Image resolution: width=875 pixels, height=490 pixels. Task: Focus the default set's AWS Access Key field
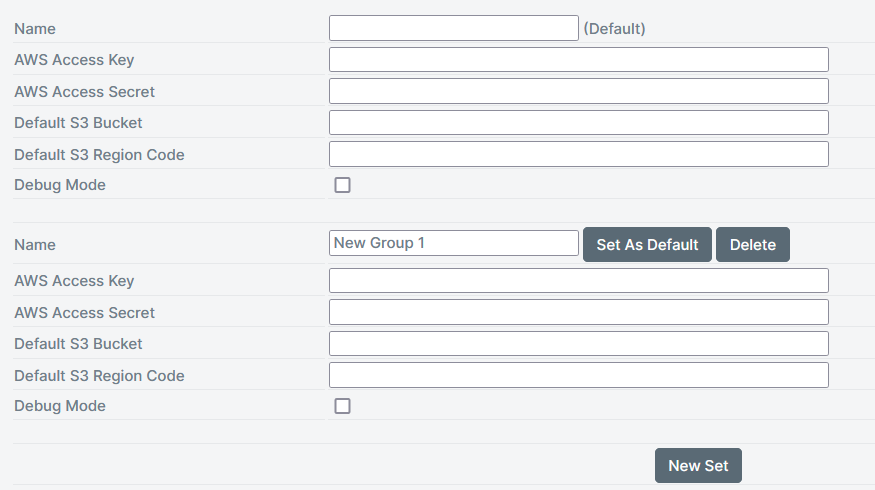click(x=578, y=60)
